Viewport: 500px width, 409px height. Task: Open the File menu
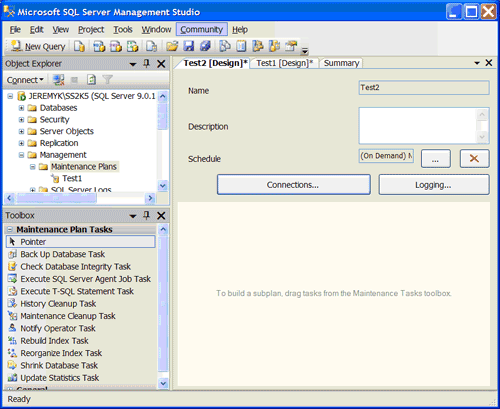point(15,30)
